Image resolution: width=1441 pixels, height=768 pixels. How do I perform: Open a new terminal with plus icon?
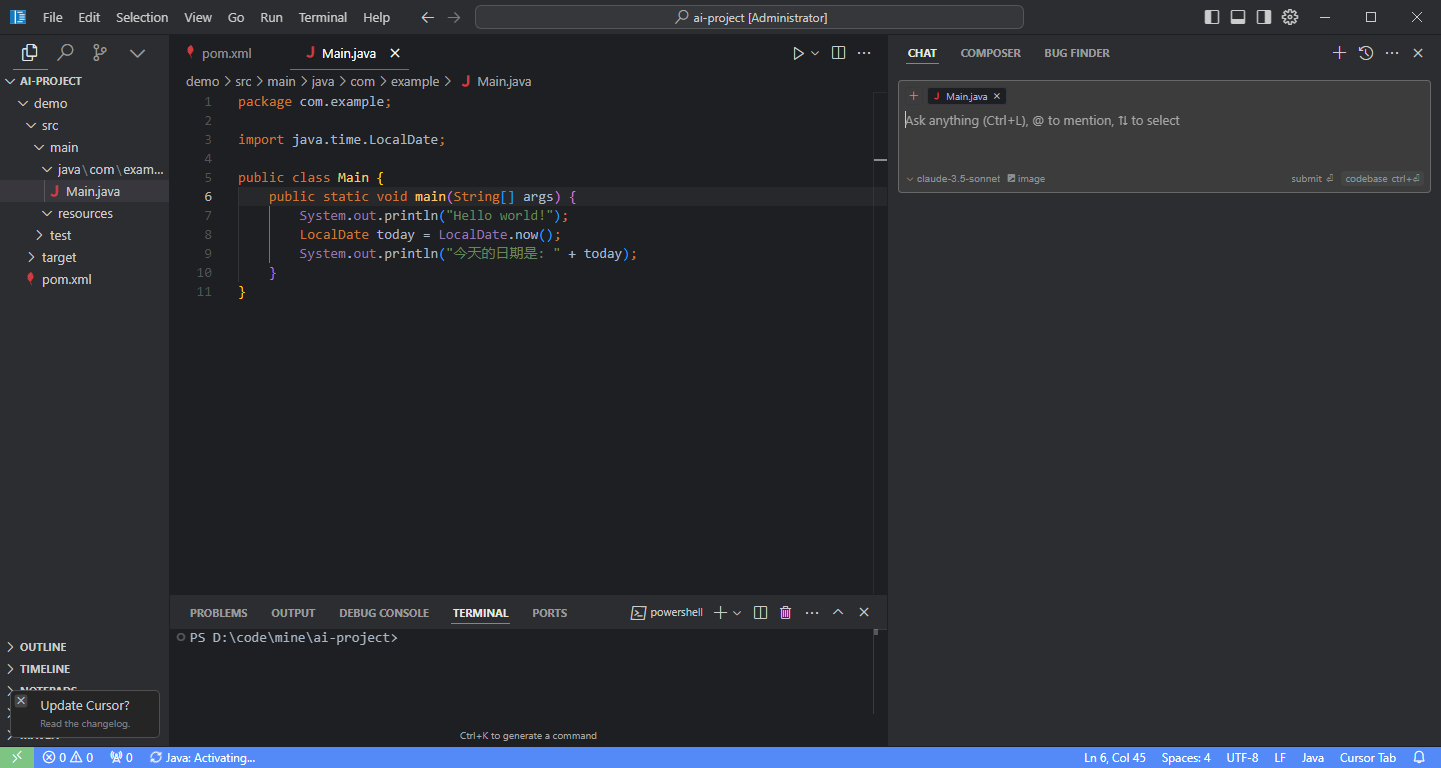pos(720,612)
